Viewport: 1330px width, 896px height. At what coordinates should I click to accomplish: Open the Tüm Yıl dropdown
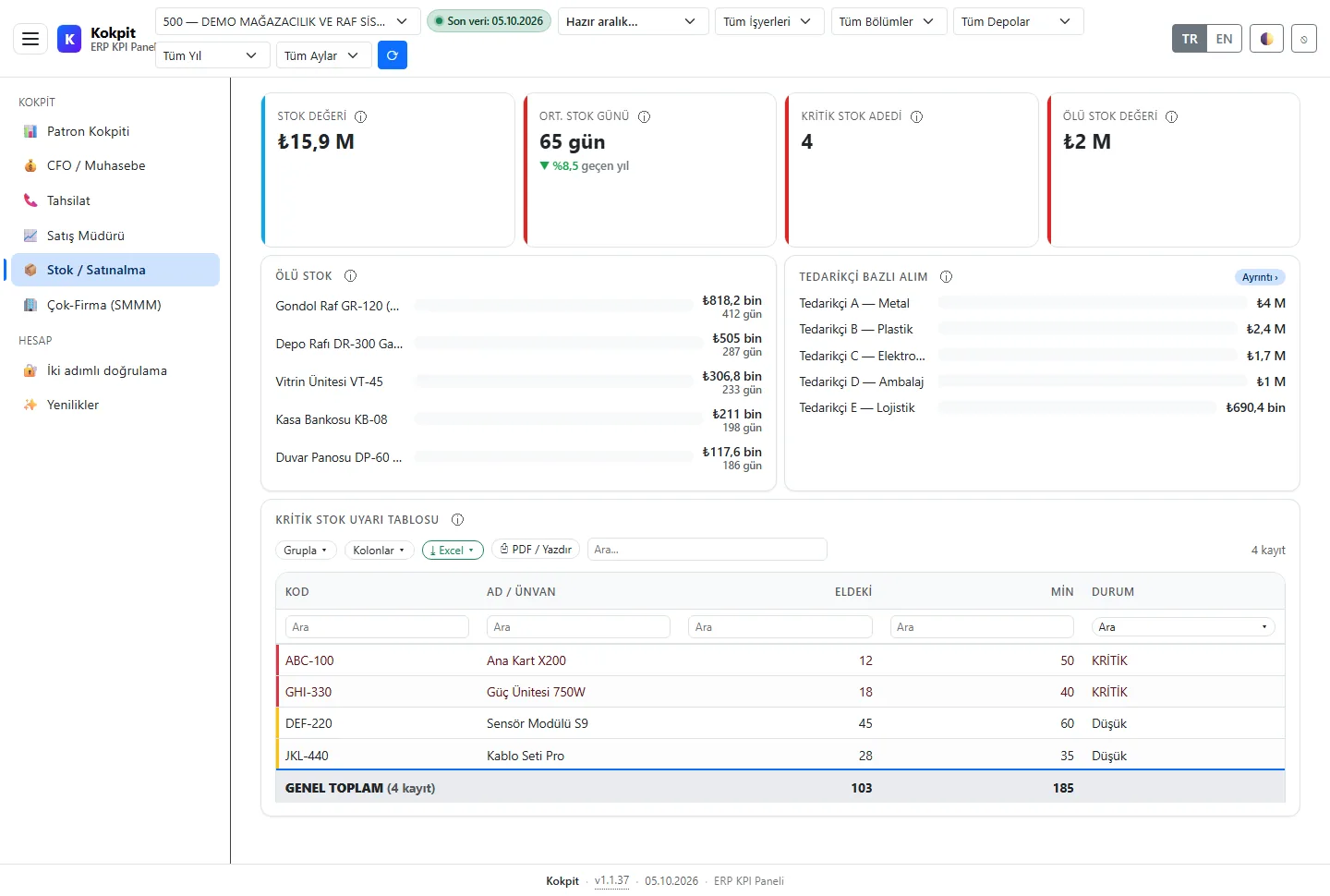212,55
